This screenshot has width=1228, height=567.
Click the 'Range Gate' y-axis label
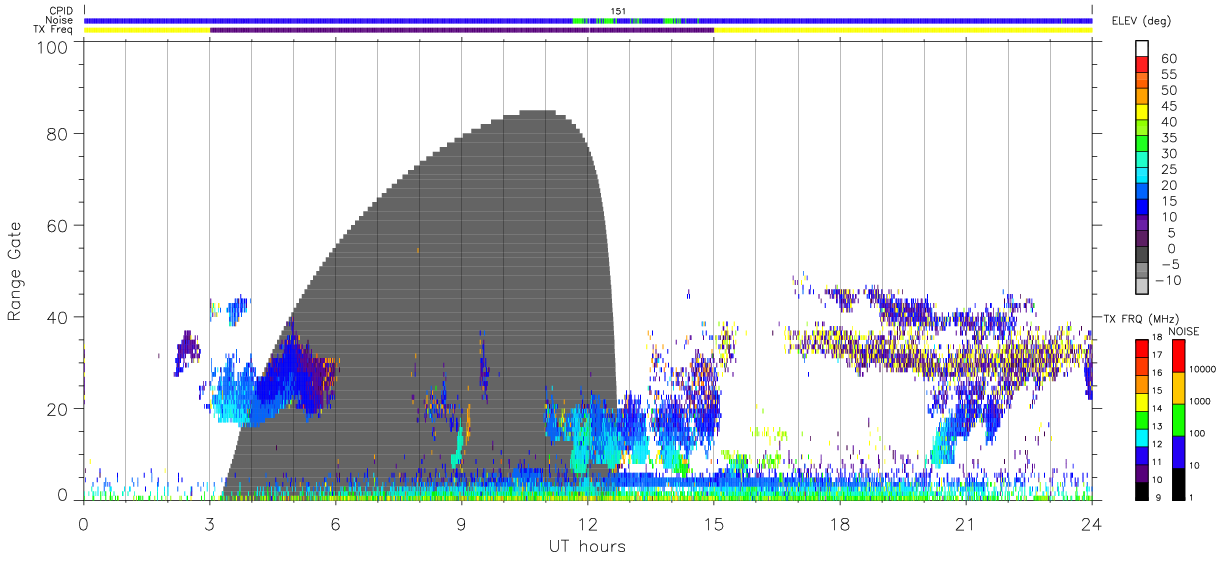[15, 272]
